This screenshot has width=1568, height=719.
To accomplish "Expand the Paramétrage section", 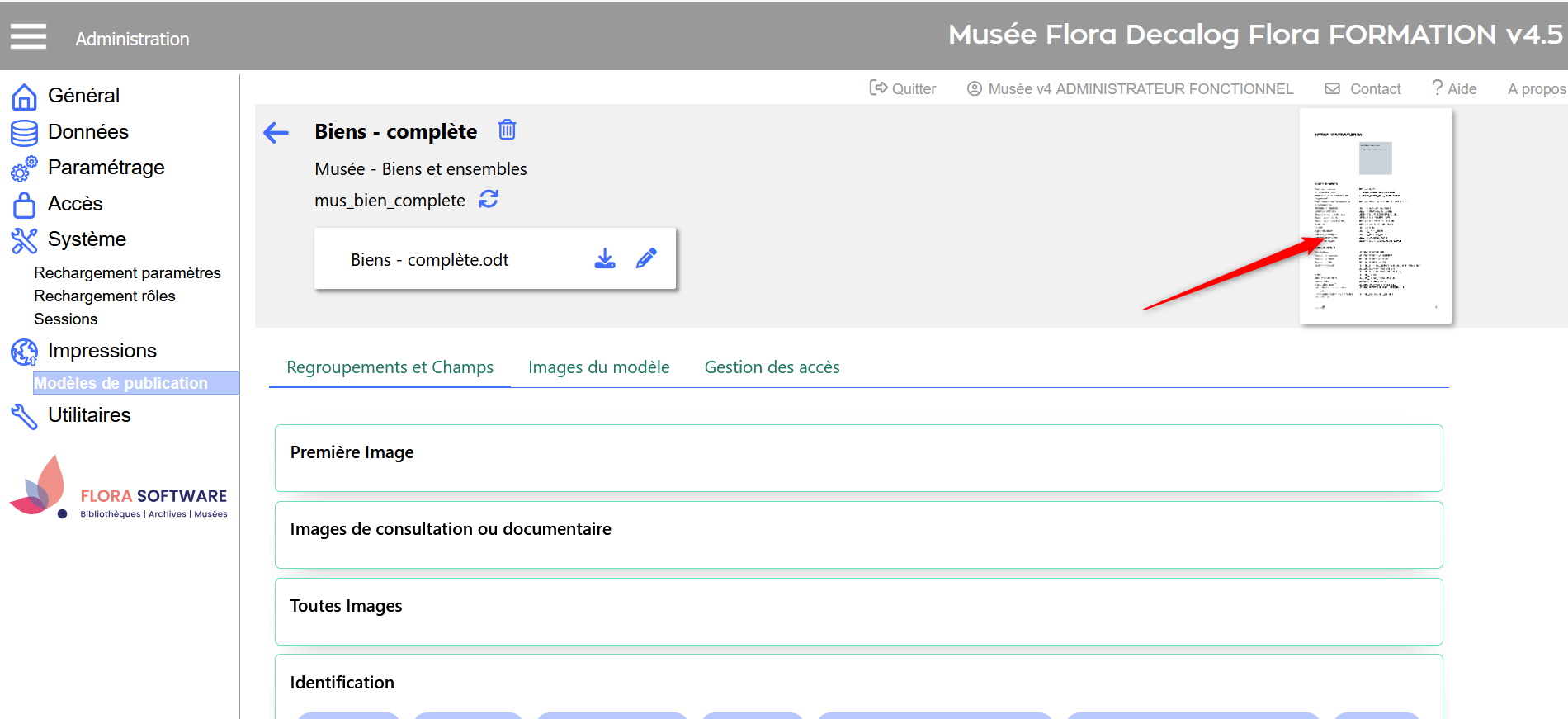I will coord(106,168).
